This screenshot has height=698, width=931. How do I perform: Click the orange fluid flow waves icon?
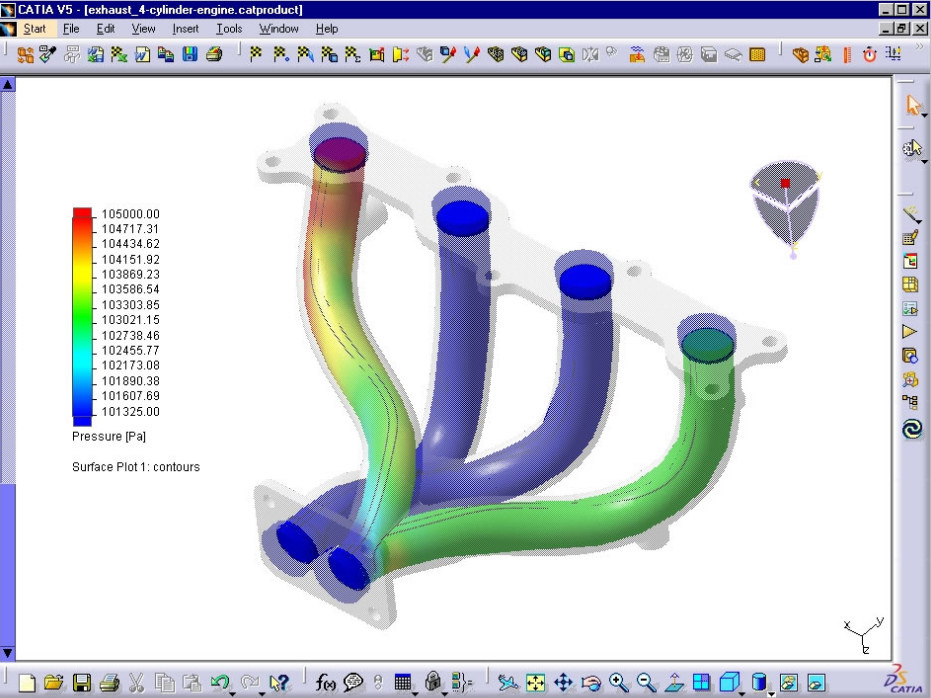pyautogui.click(x=637, y=55)
